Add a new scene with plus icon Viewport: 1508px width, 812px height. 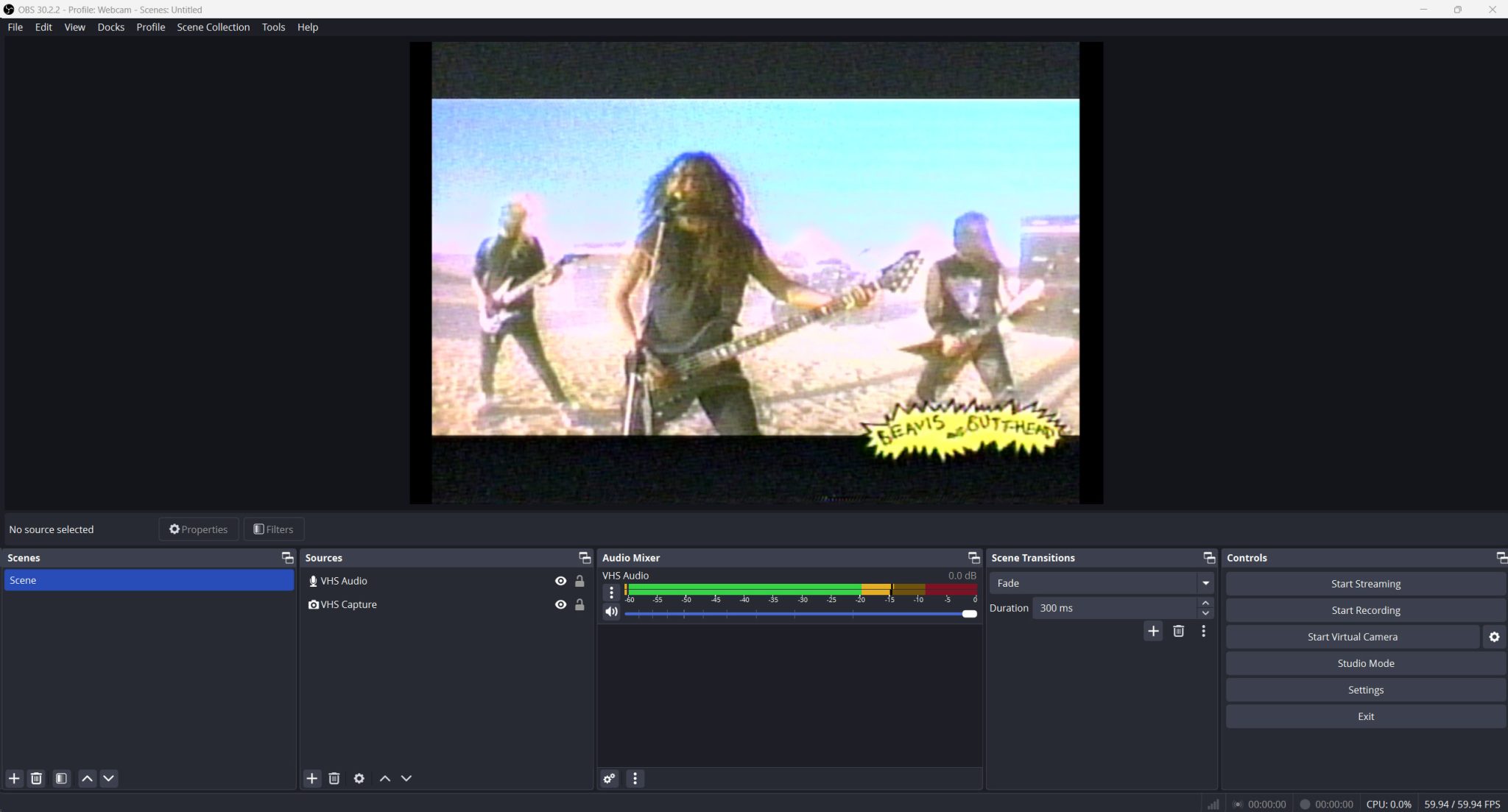[x=14, y=778]
